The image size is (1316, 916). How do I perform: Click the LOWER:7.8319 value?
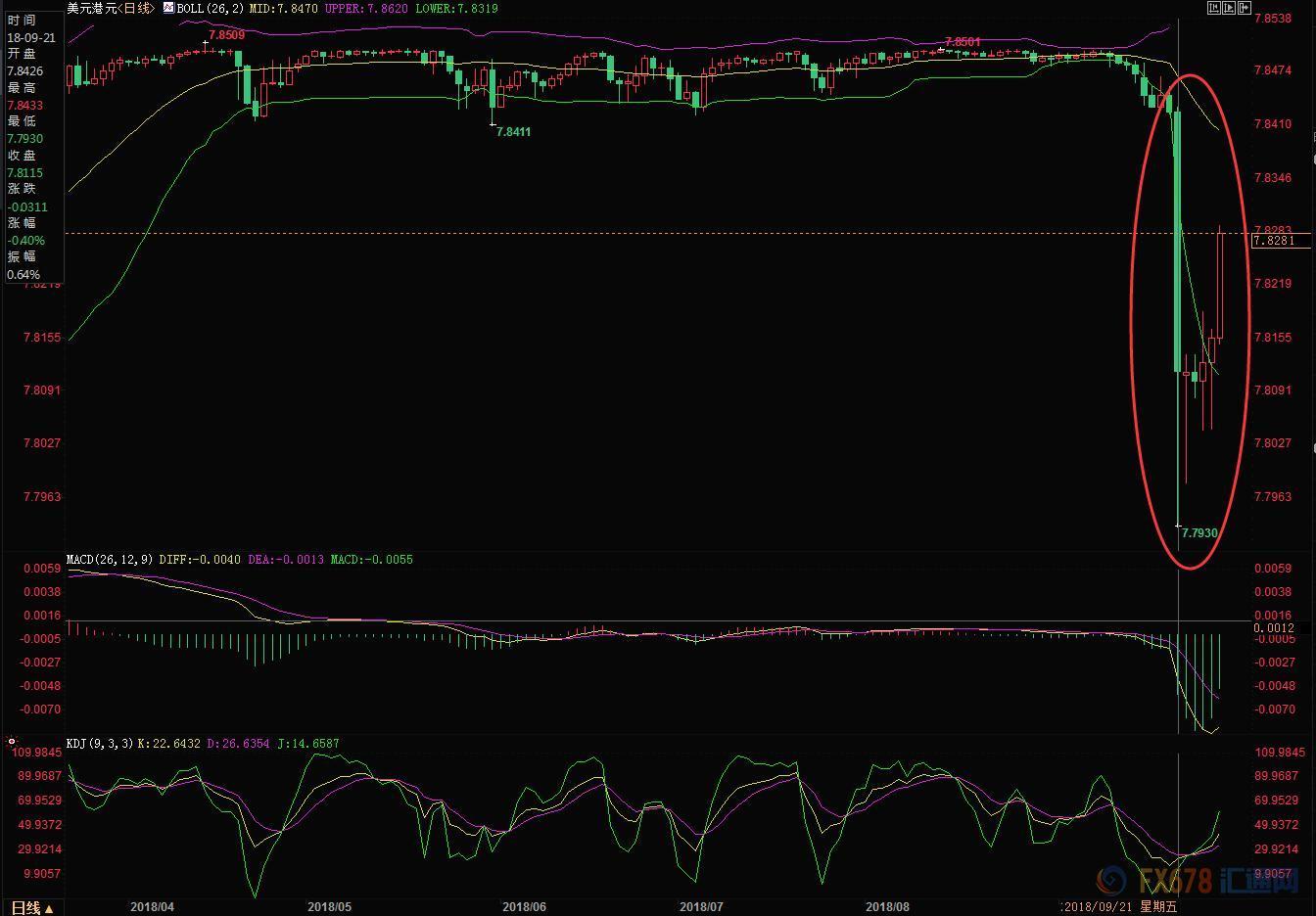456,8
